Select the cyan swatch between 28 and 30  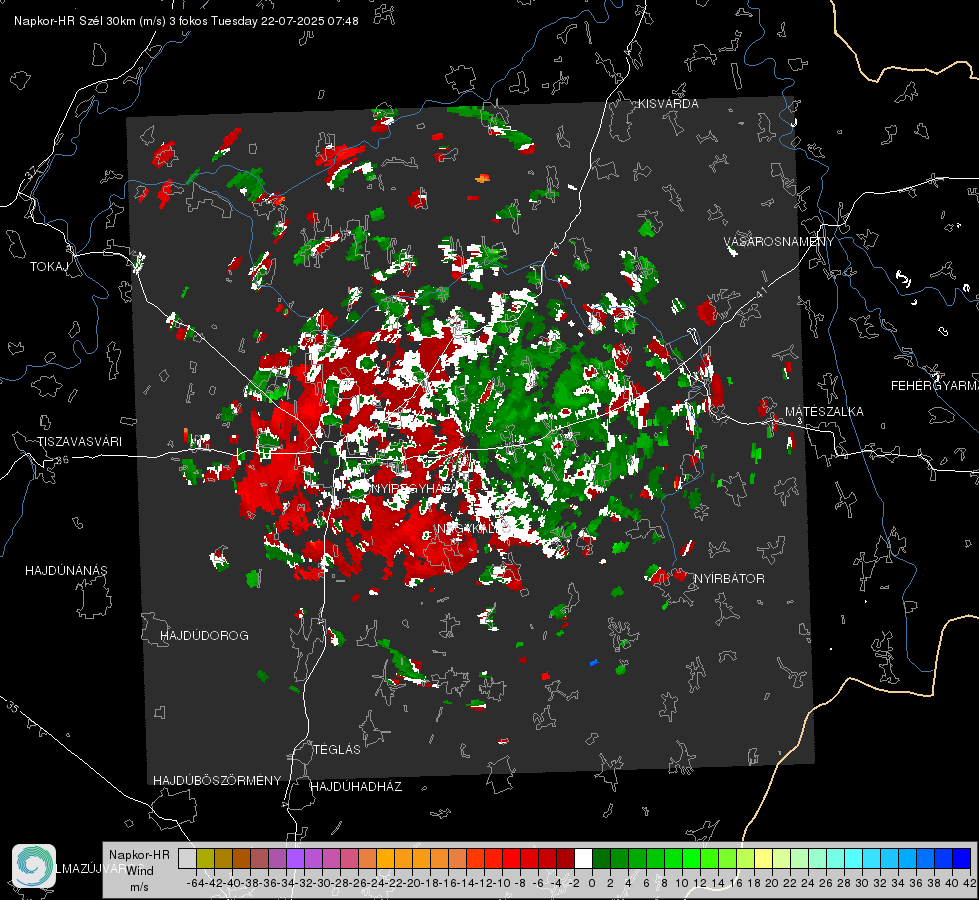[x=853, y=858]
